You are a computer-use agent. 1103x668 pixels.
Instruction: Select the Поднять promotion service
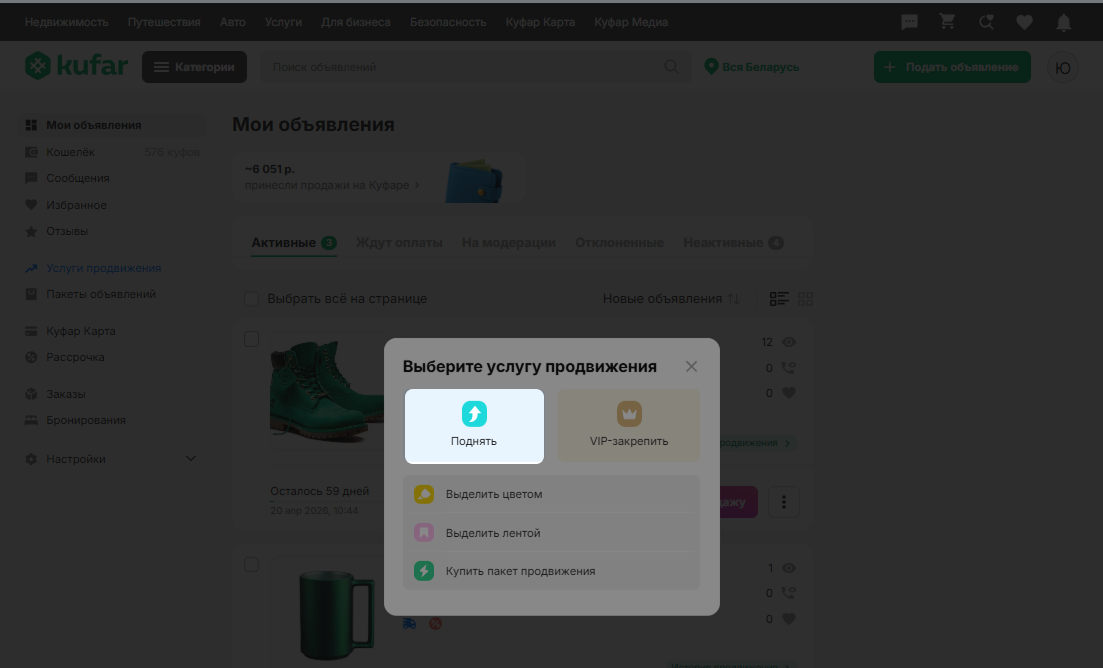[x=474, y=426]
